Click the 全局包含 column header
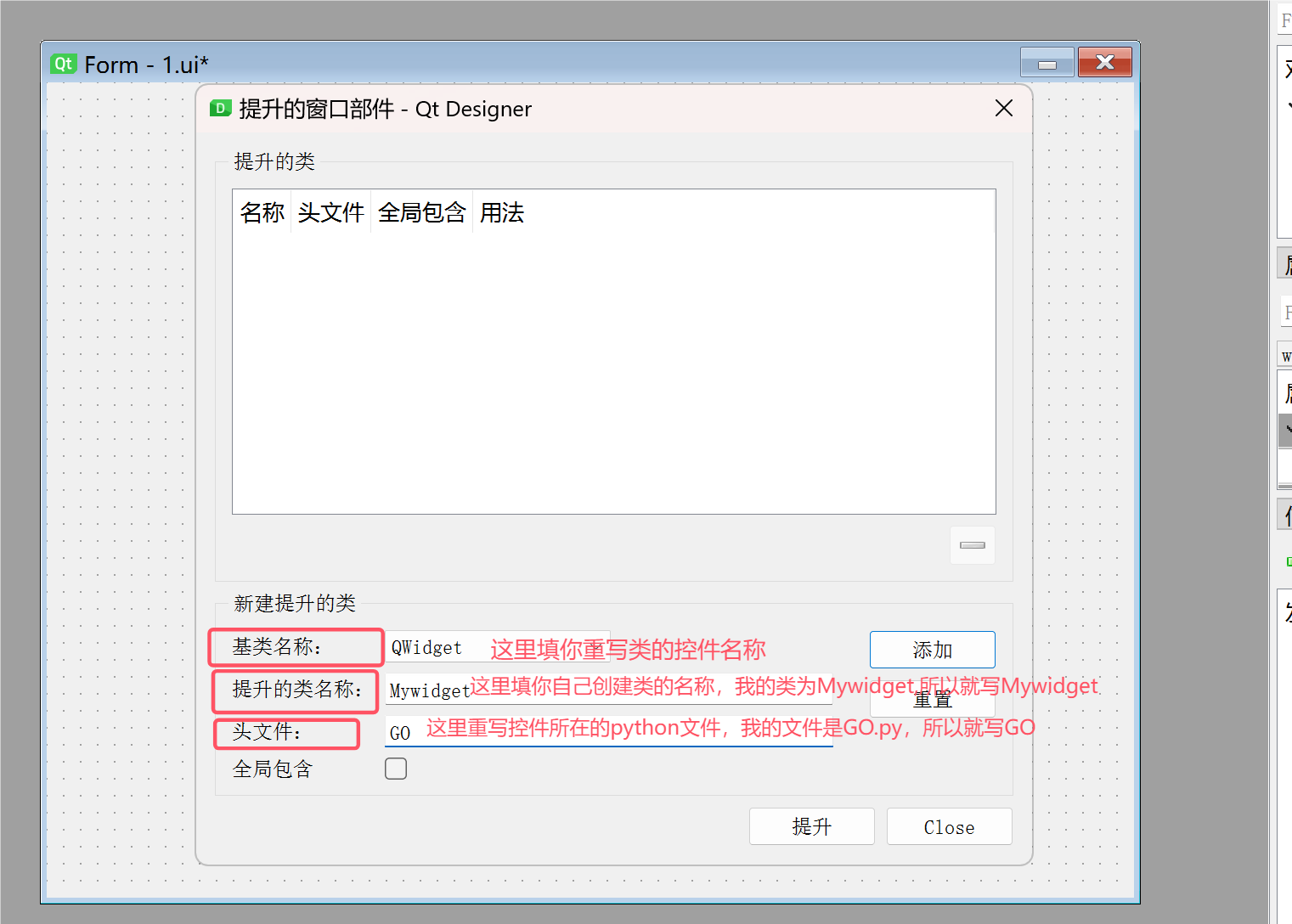The width and height of the screenshot is (1292, 924). 421,212
